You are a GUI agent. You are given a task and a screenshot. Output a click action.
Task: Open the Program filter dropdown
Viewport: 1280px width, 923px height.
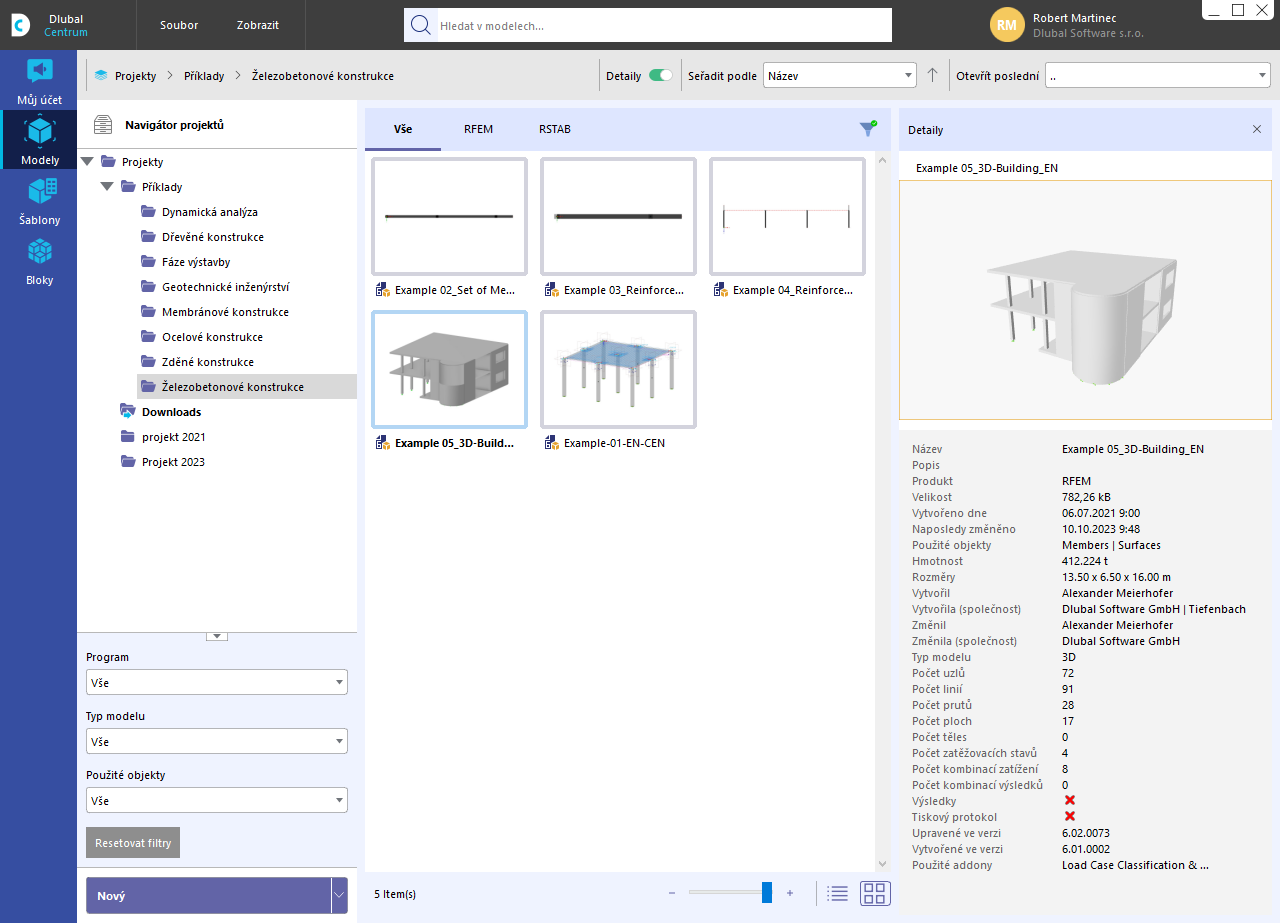tap(217, 682)
